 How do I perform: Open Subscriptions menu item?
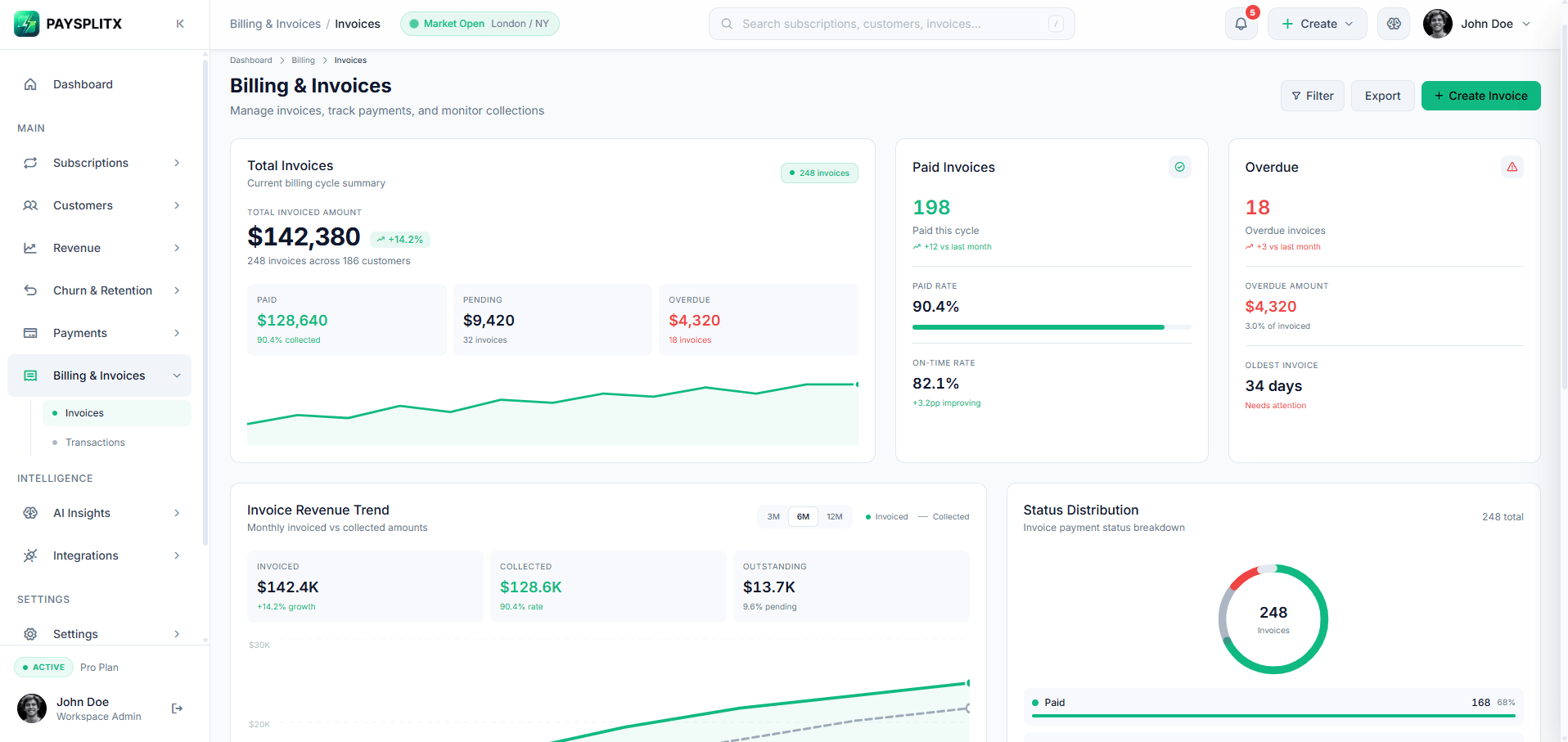tap(100, 163)
